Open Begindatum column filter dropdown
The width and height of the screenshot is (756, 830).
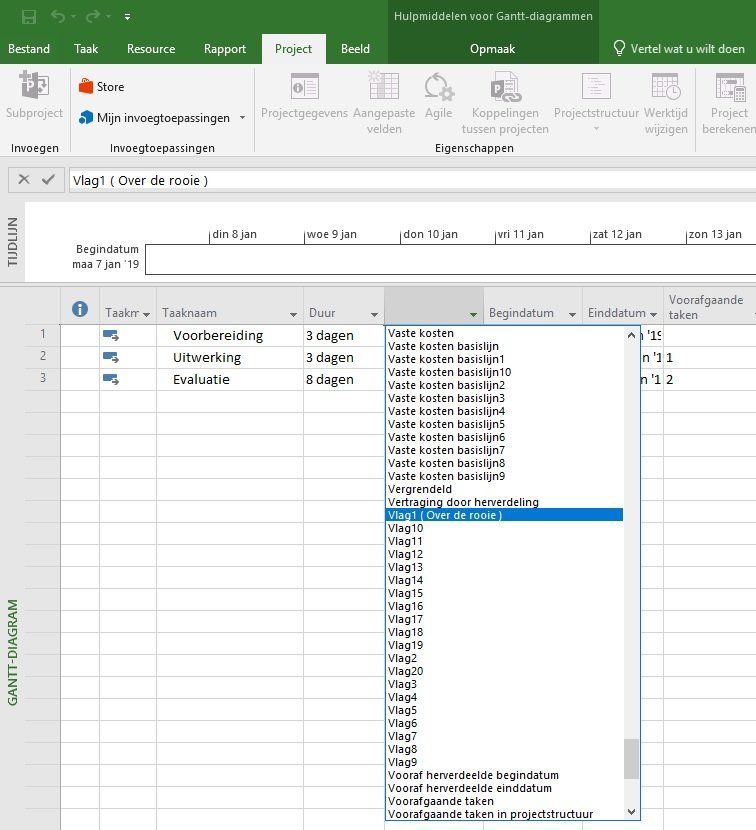572,314
